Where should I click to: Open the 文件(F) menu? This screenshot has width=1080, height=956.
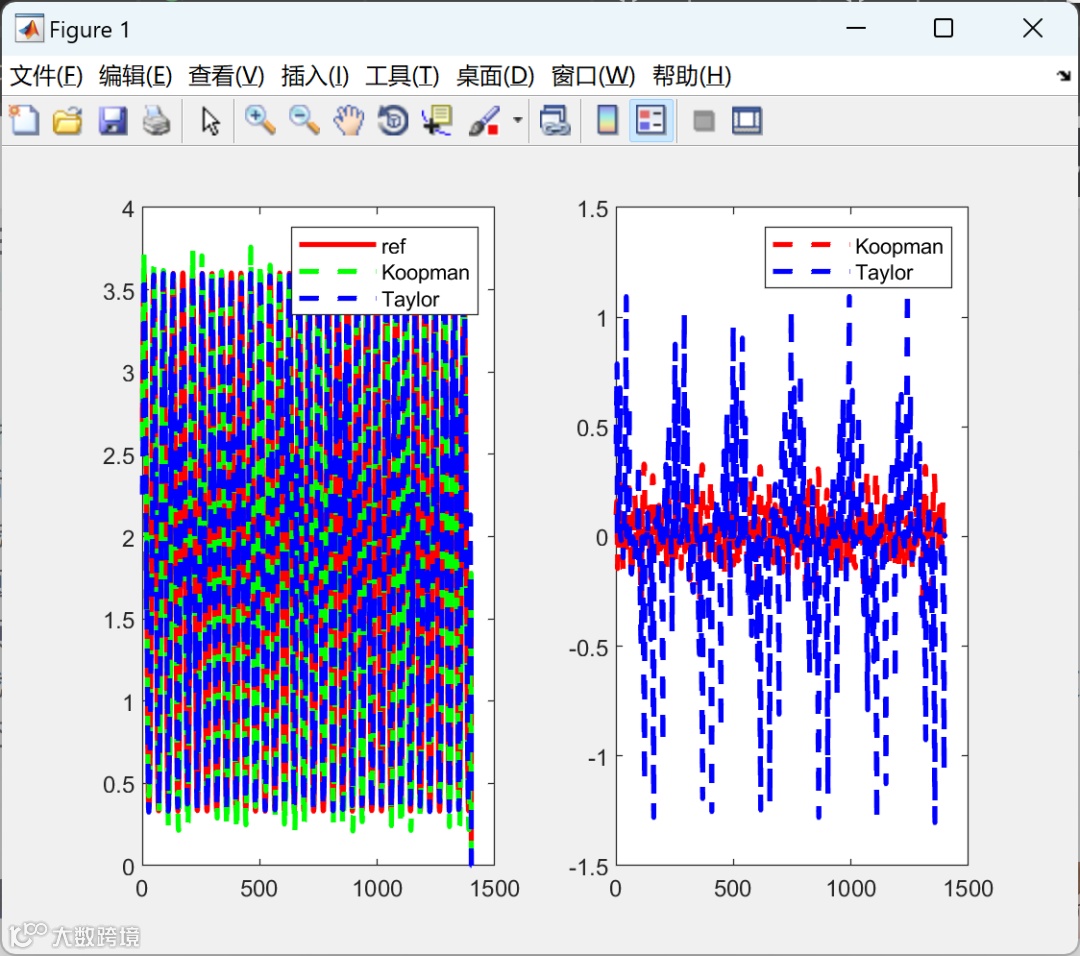point(46,76)
